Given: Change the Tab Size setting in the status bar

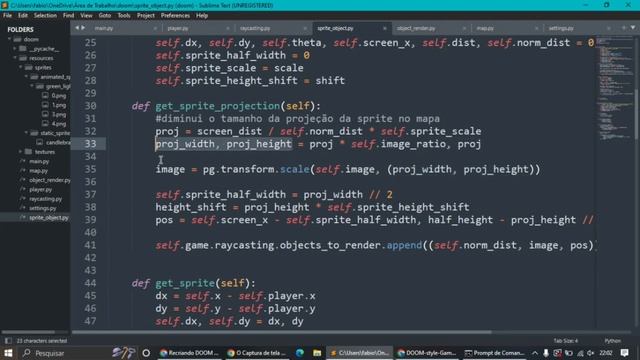Looking at the screenshot, I should (x=565, y=340).
